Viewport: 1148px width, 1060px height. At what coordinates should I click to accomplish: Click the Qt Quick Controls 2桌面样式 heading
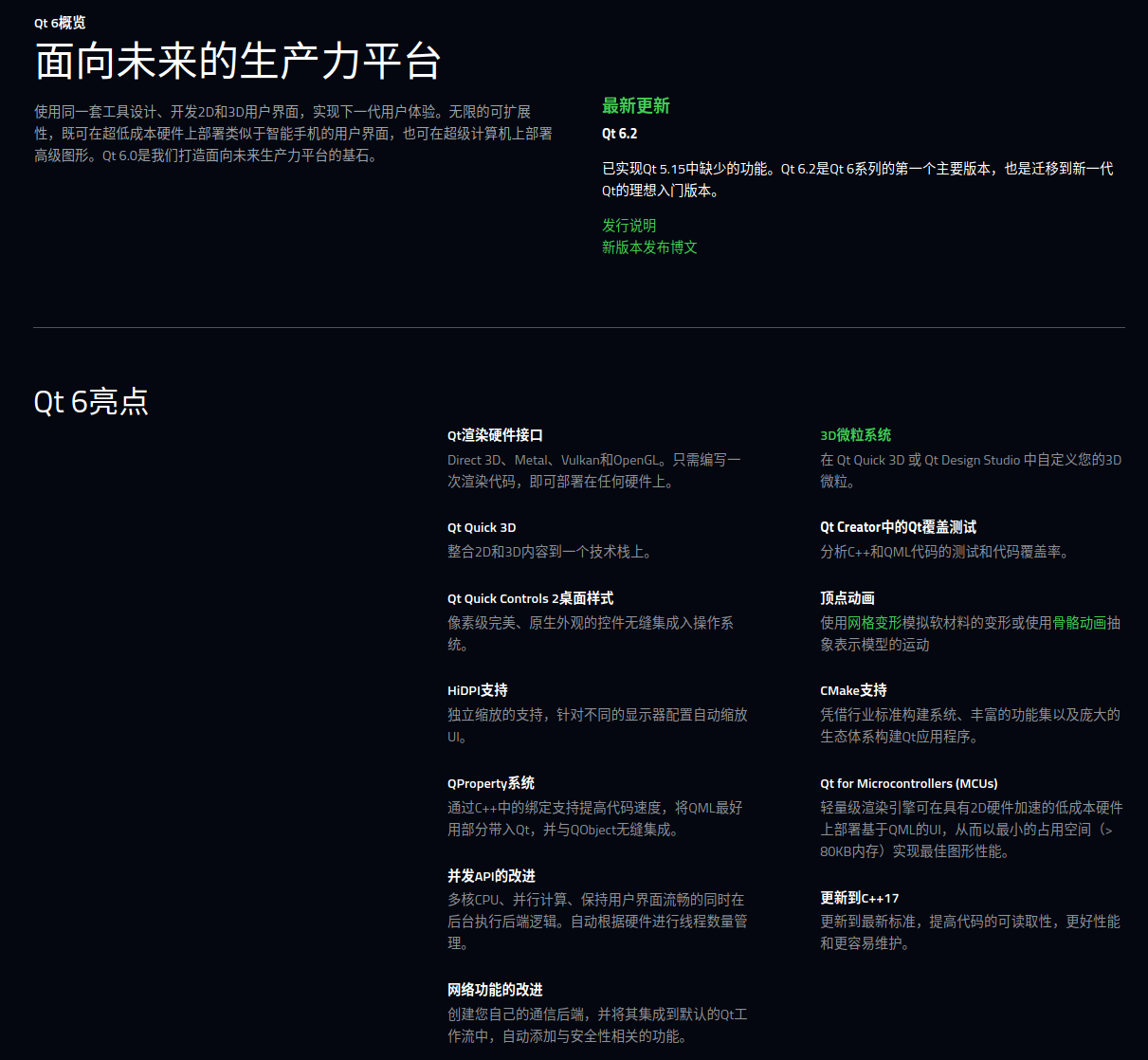529,598
